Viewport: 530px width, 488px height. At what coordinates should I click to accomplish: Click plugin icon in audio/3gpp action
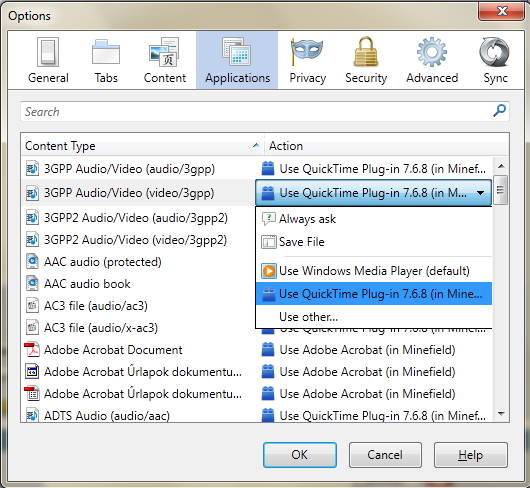click(x=268, y=168)
